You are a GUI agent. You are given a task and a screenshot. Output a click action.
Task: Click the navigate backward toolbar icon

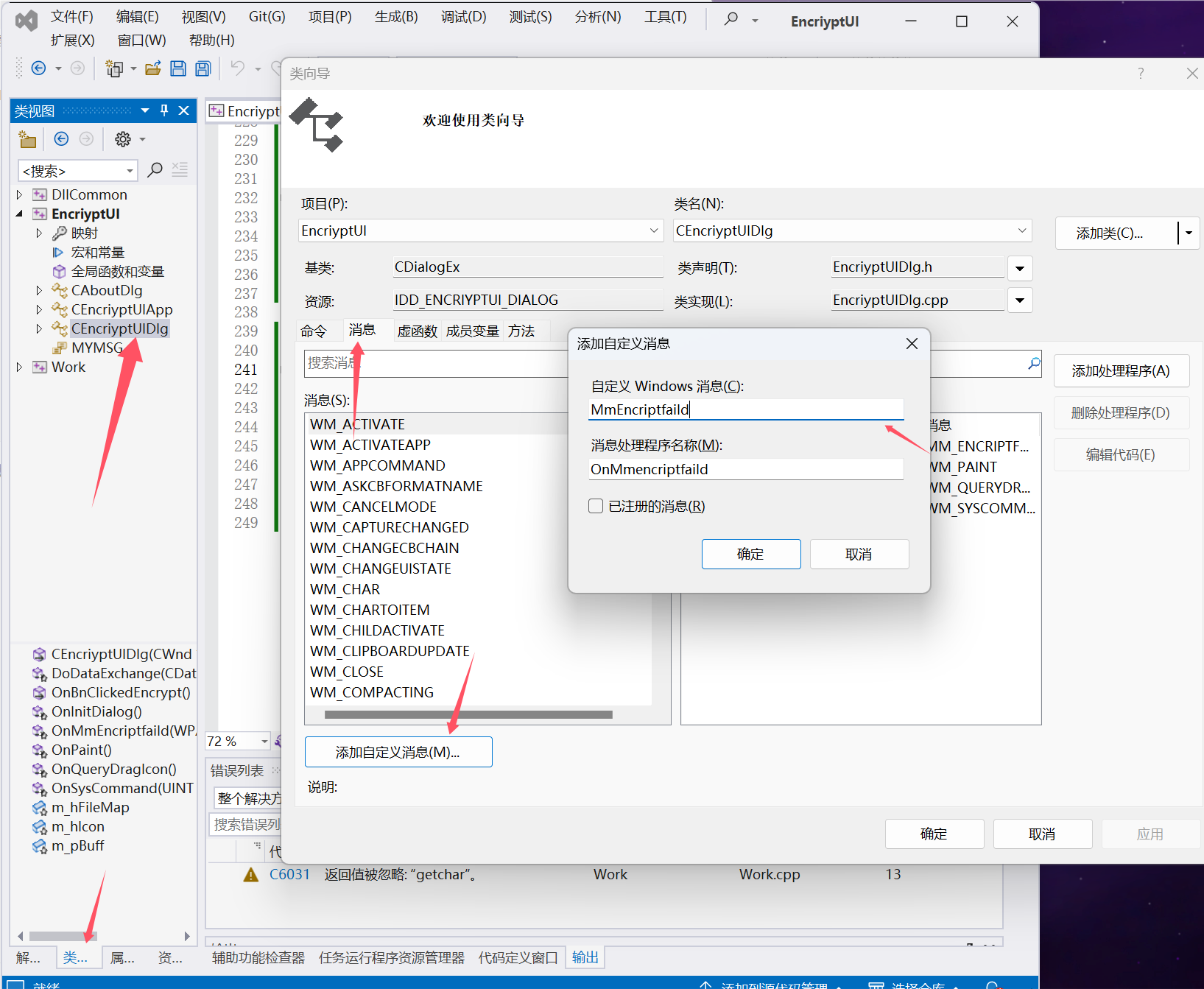pos(39,68)
